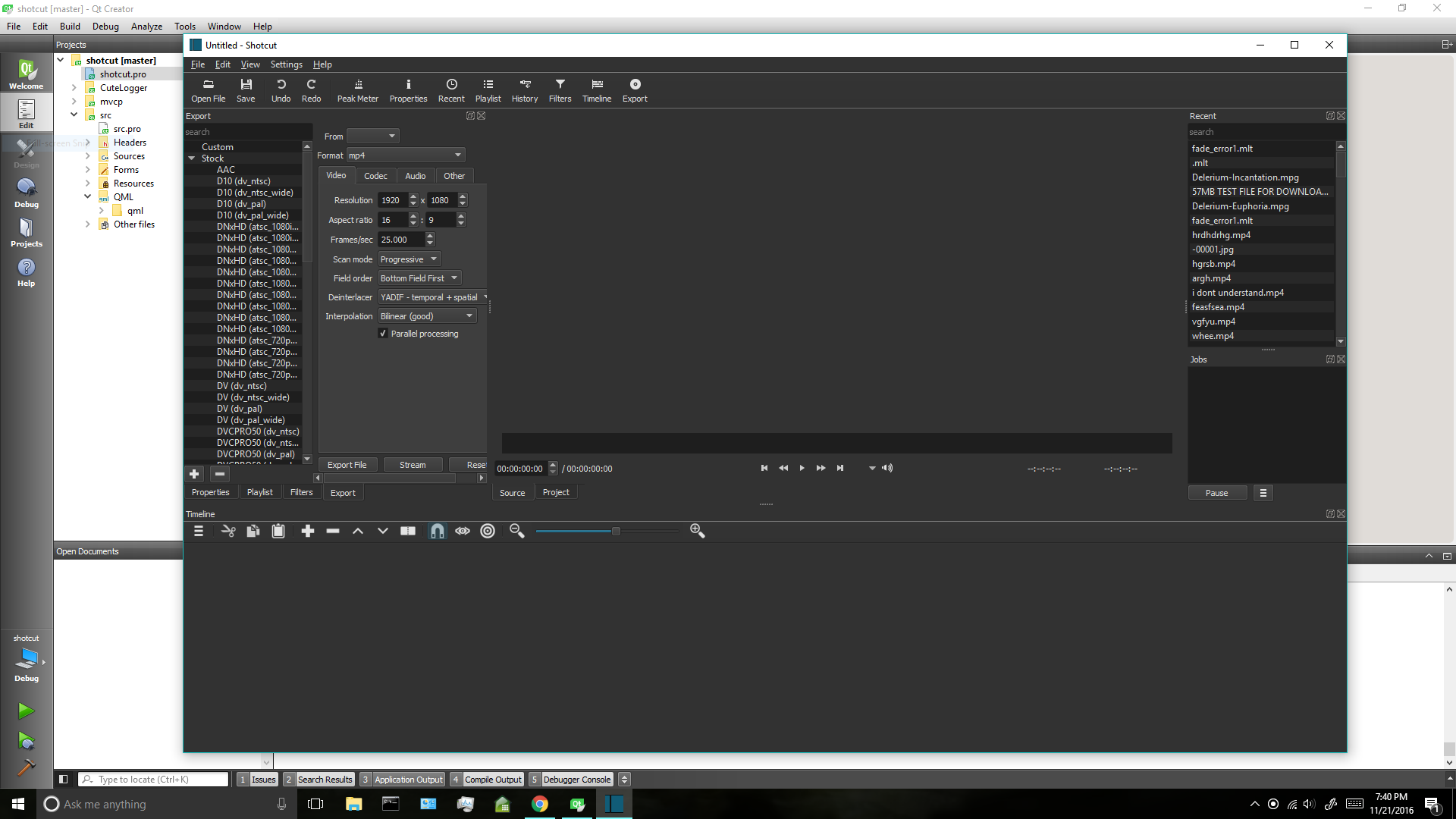
Task: Click the Export toolbar icon
Action: pos(635,90)
